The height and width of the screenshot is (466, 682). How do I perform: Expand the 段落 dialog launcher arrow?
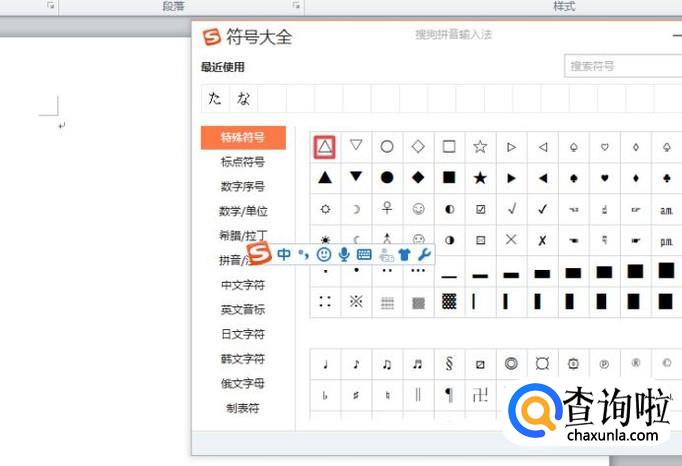[x=296, y=6]
